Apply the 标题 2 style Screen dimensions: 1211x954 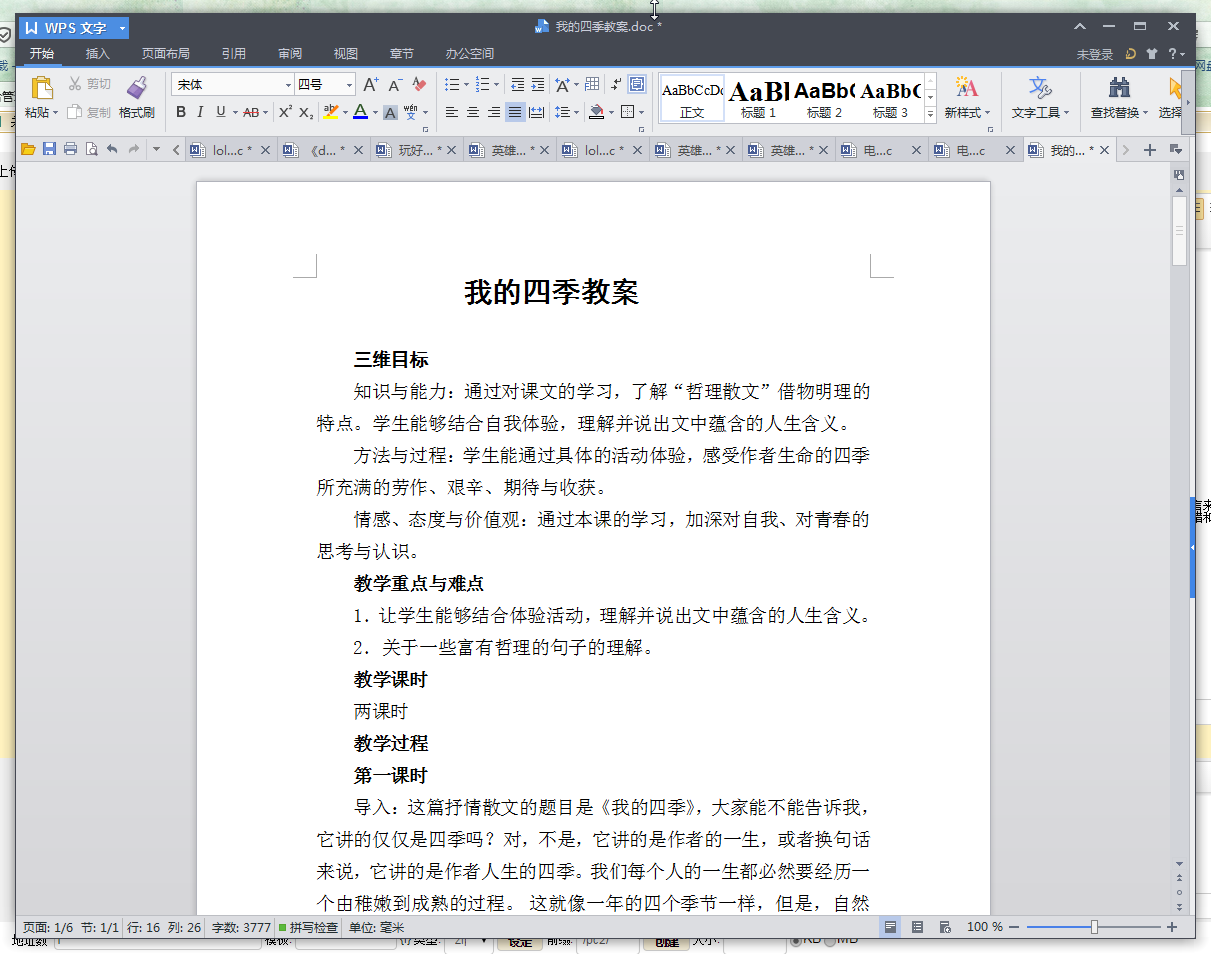824,98
